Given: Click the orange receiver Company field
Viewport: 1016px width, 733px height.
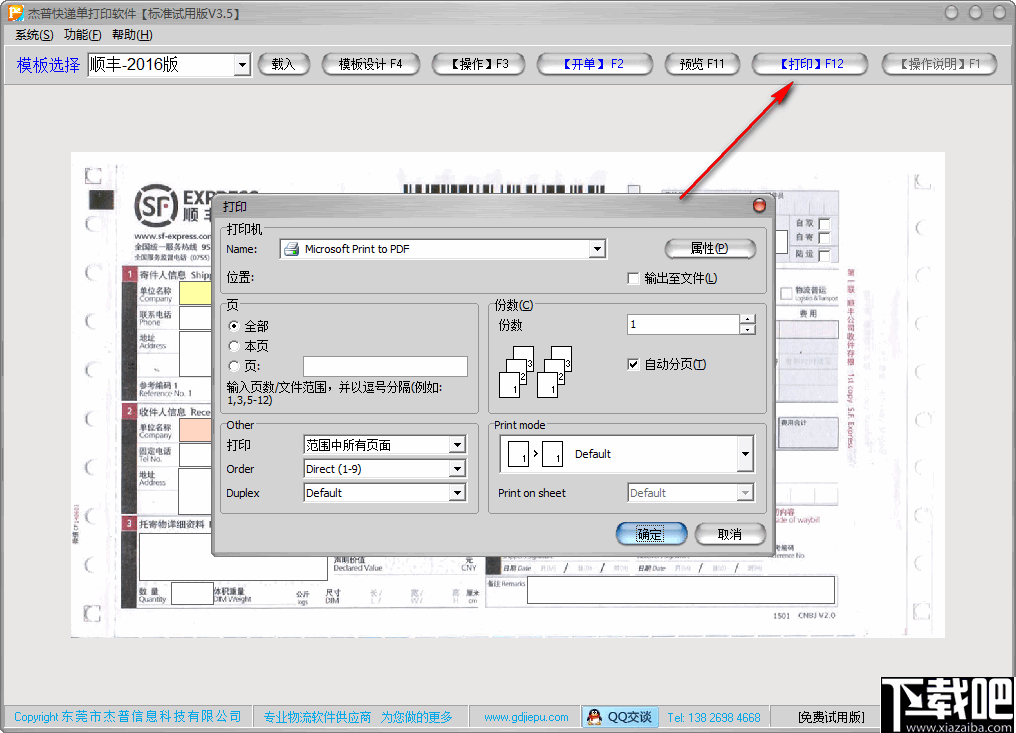Looking at the screenshot, I should 195,430.
